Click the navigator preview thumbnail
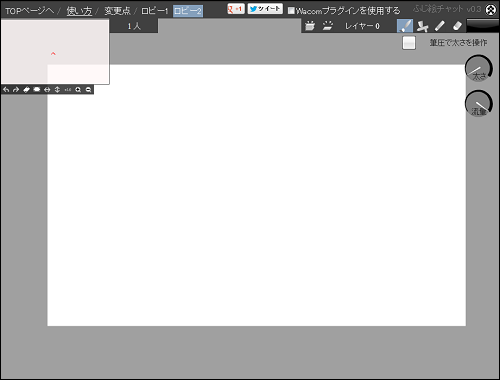Image resolution: width=500 pixels, height=380 pixels. pos(55,51)
